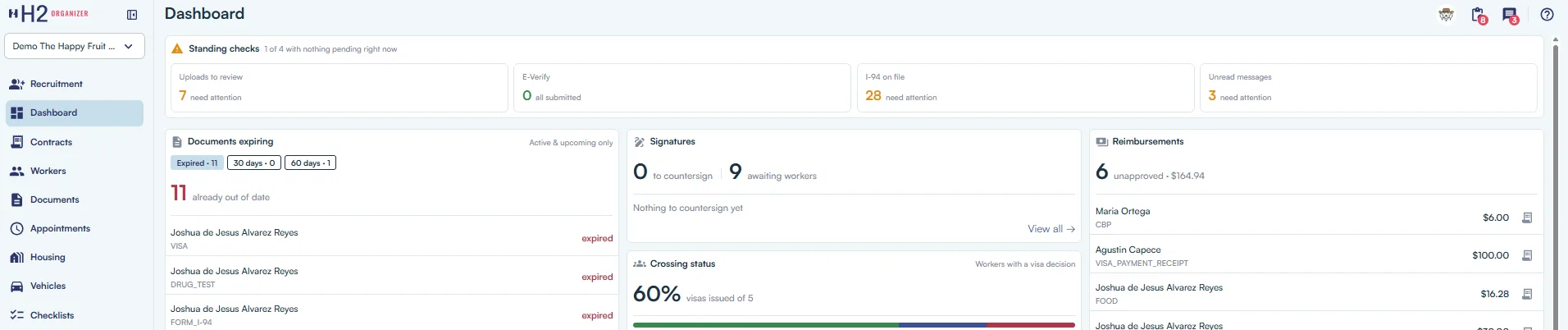This screenshot has height=330, width=1568.
Task: Open receipt icon for Agustin Capece $100.00
Action: coord(1527,255)
